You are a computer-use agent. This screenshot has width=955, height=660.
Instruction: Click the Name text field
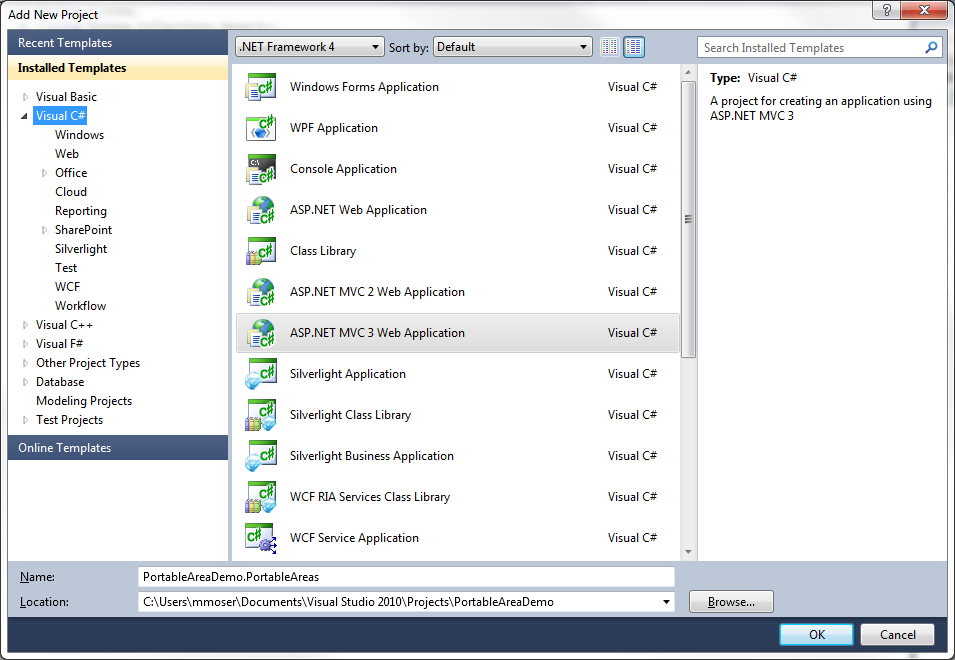click(x=406, y=577)
